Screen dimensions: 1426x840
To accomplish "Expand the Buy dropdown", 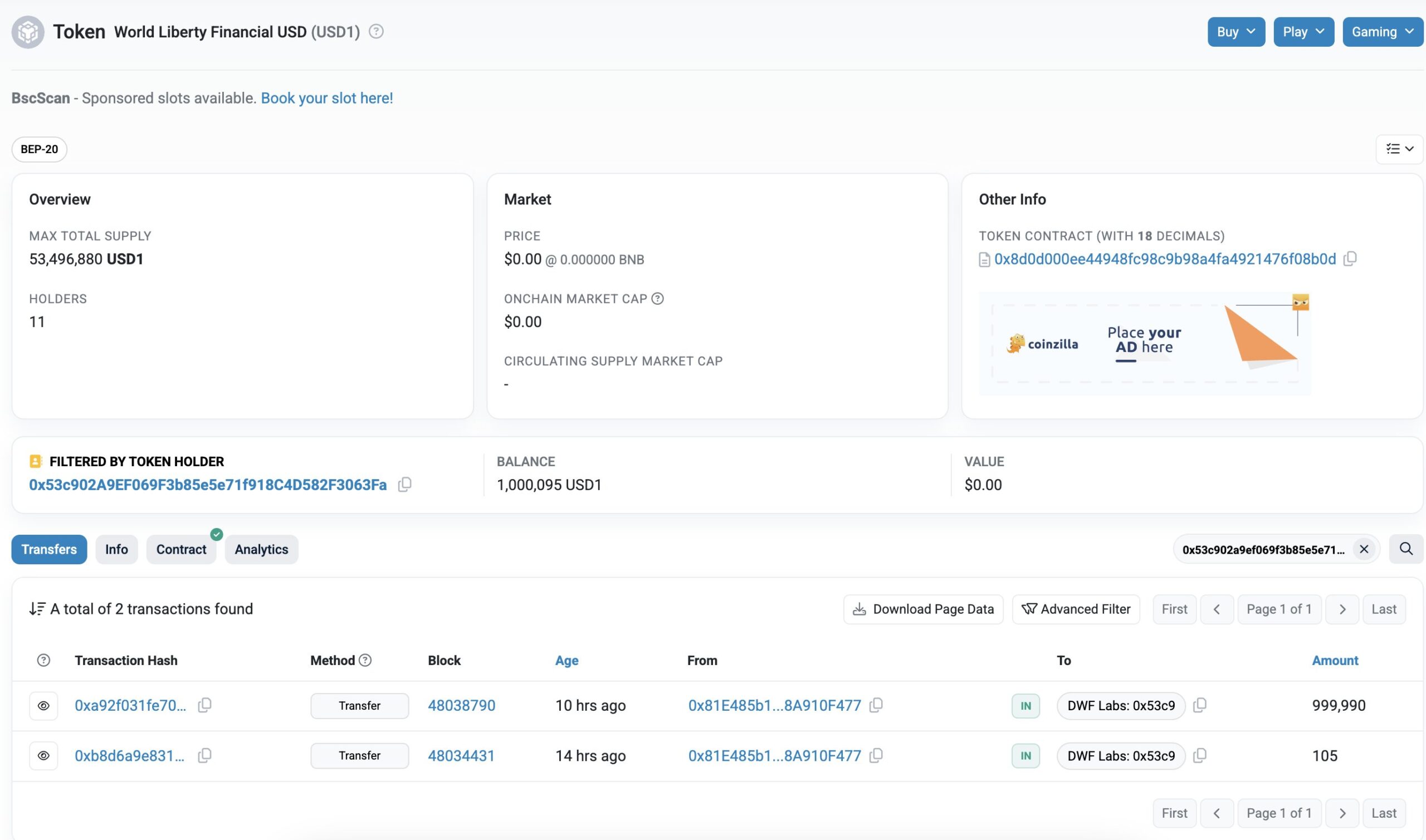I will (x=1236, y=32).
